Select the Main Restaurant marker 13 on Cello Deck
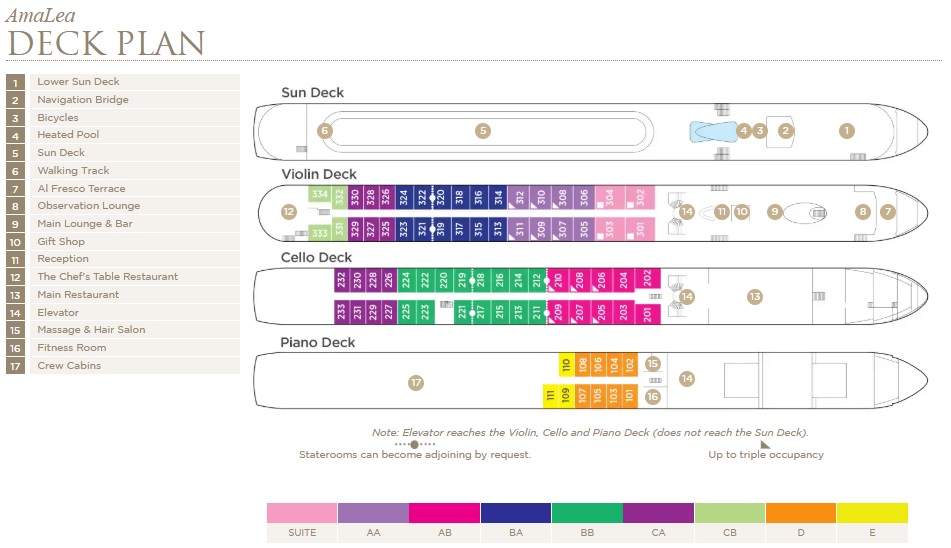 coord(755,296)
